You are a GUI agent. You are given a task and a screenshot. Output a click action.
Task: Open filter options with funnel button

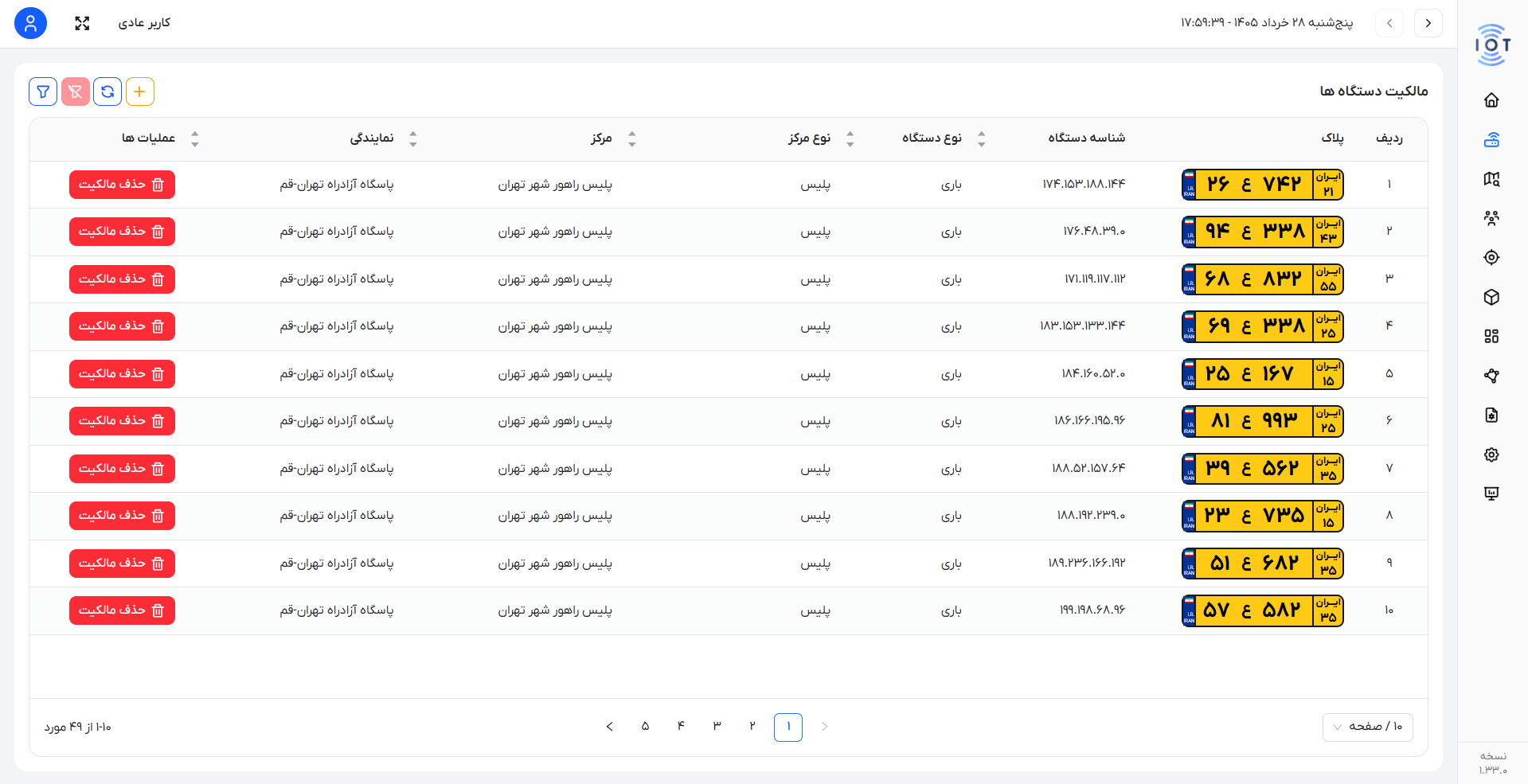[x=43, y=92]
